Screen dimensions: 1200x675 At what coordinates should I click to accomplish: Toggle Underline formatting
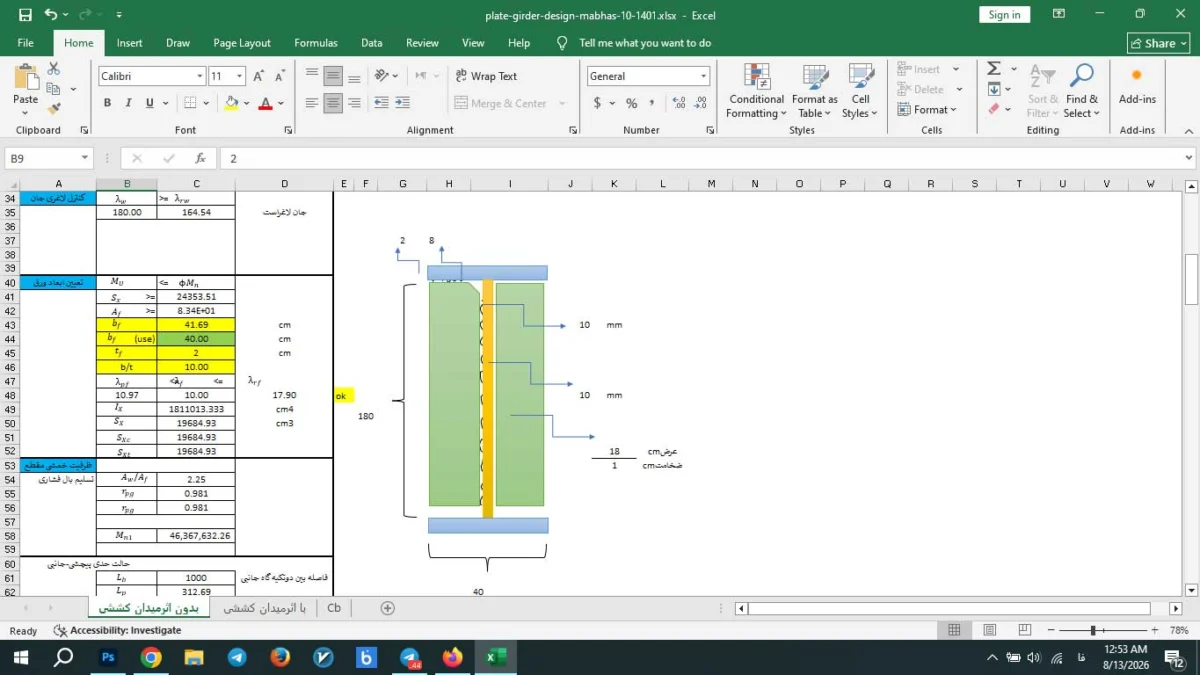[x=150, y=103]
